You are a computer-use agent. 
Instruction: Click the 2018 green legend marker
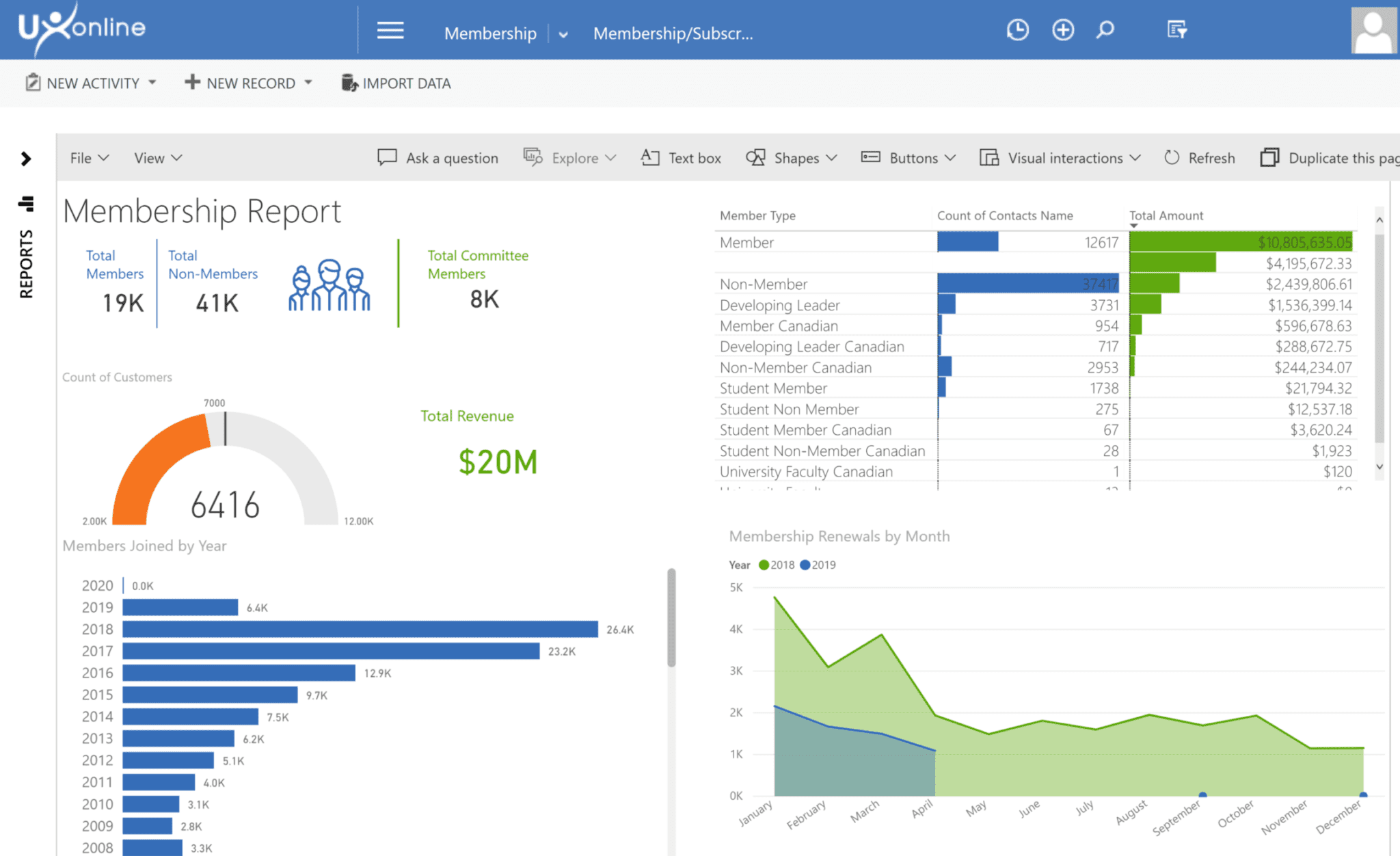[x=764, y=565]
